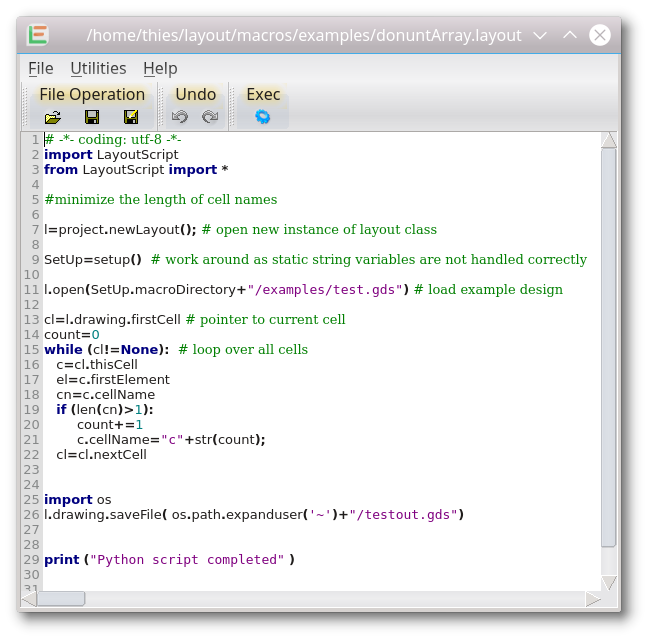Click the horizontal scrollbar right arrow
Image resolution: width=650 pixels, height=641 pixels.
[593, 599]
